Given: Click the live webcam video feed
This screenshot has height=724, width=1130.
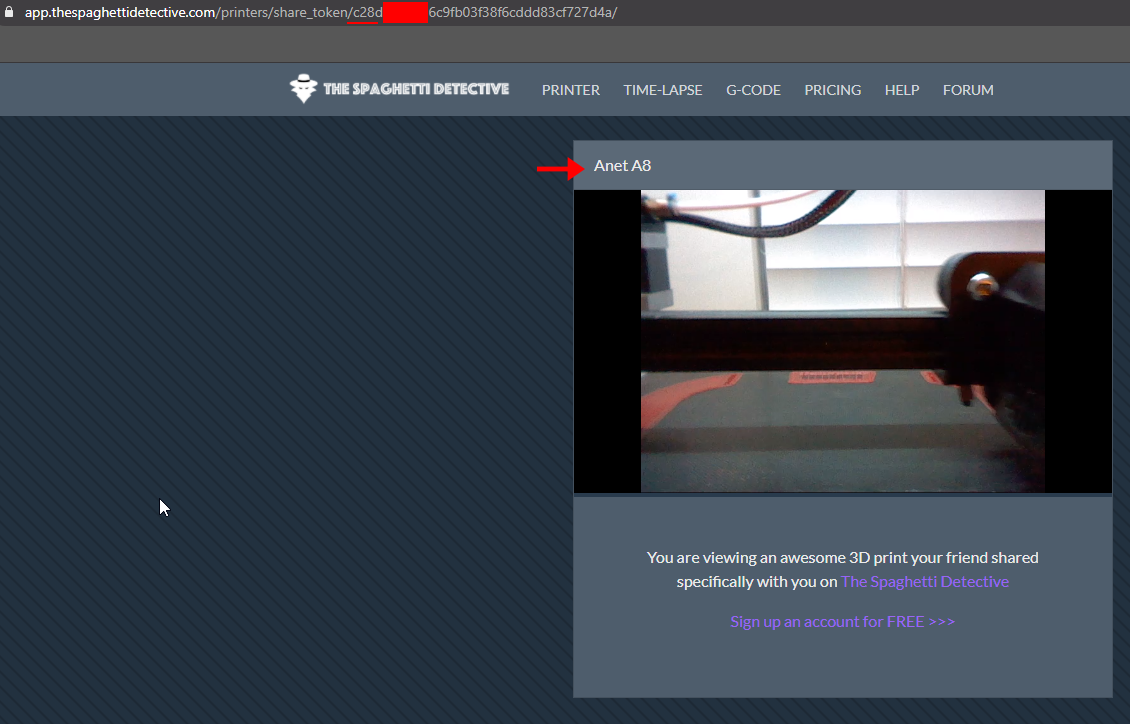Looking at the screenshot, I should [842, 340].
